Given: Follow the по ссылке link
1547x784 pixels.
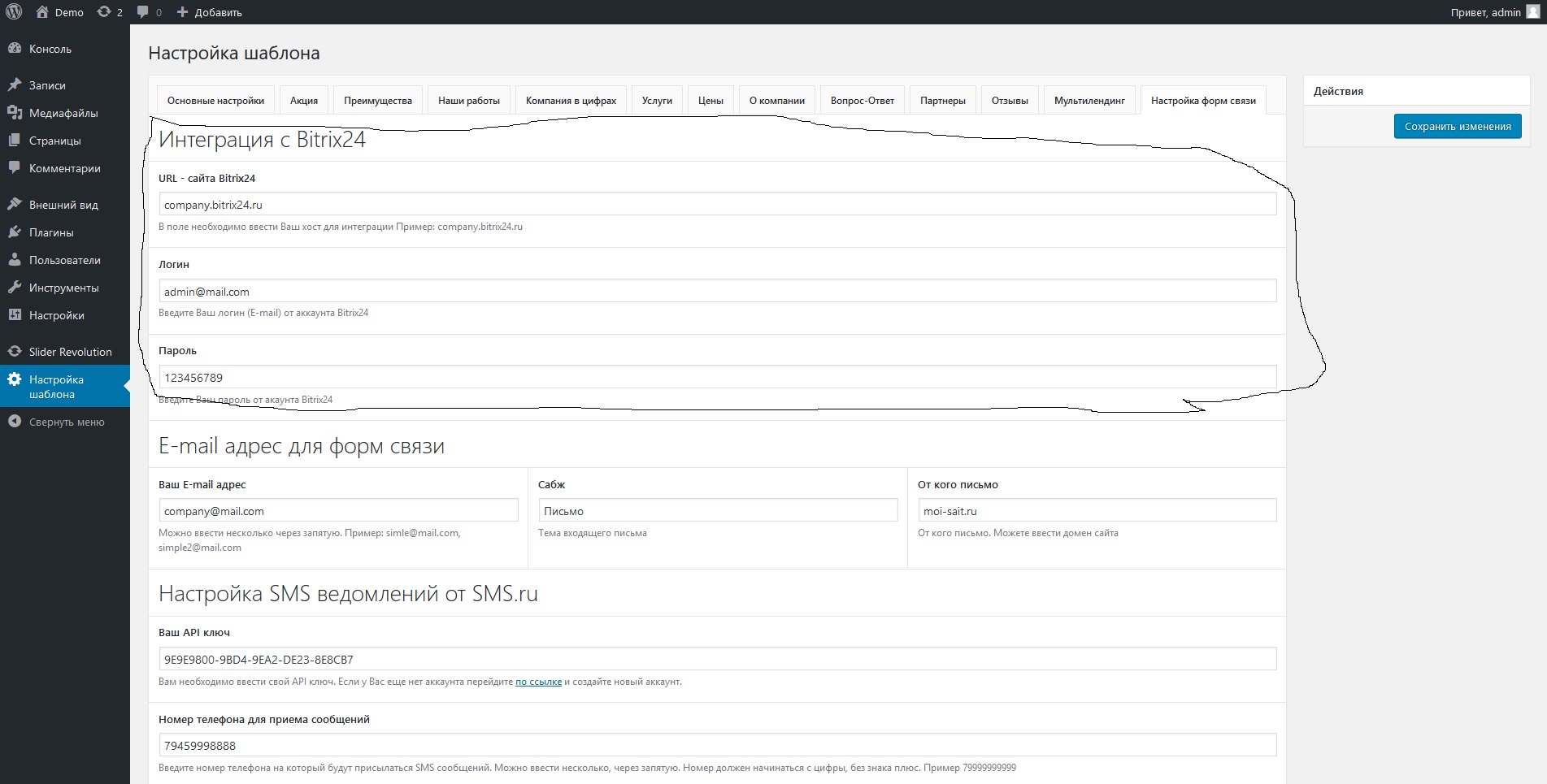Looking at the screenshot, I should [x=538, y=682].
